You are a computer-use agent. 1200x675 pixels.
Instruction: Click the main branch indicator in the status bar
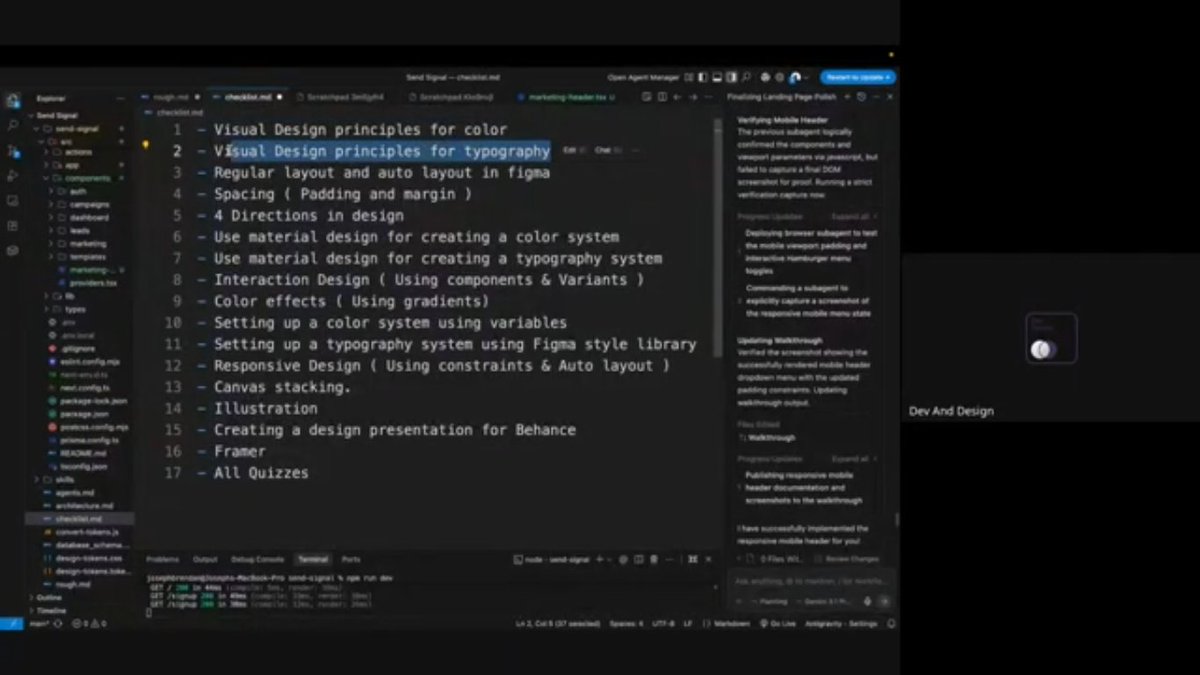[41, 623]
